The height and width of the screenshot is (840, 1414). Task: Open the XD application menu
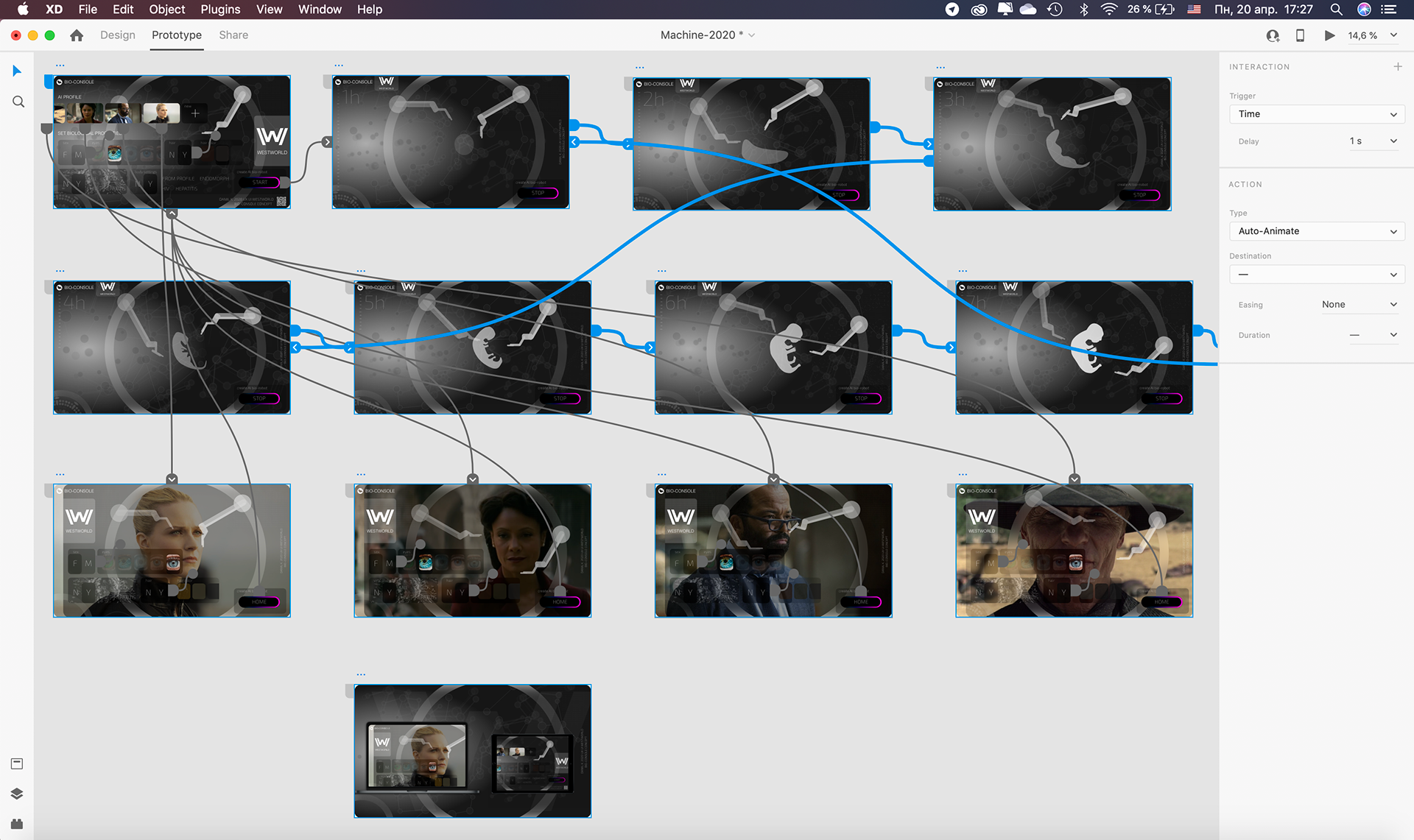tap(54, 10)
